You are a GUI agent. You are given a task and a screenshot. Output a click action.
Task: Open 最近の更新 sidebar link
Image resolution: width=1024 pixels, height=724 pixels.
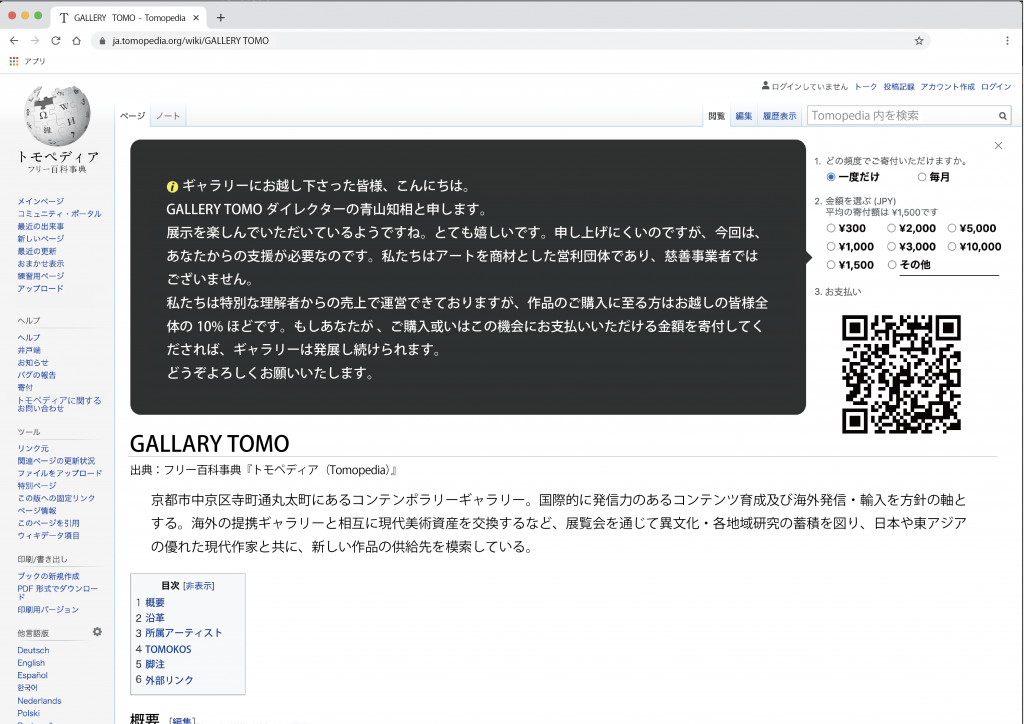pos(37,251)
